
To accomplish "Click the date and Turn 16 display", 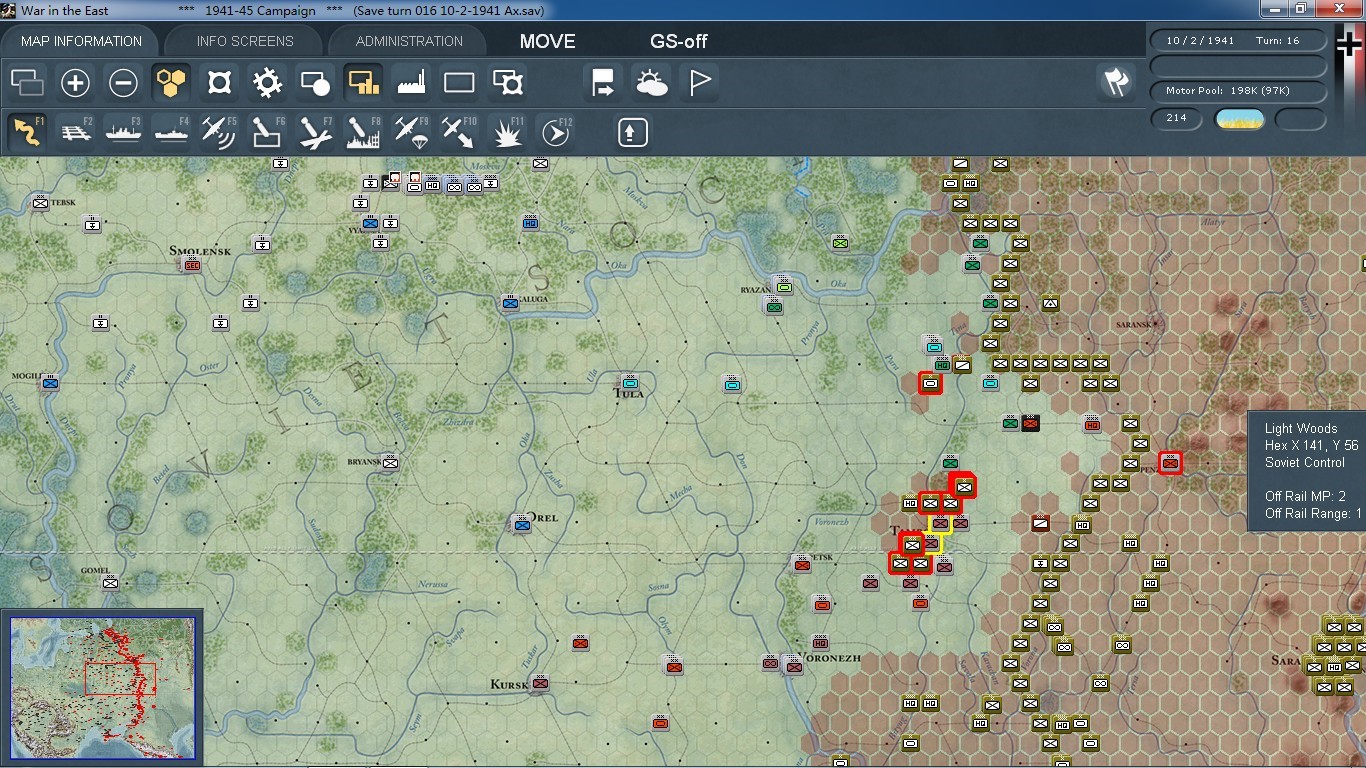I will [x=1238, y=41].
